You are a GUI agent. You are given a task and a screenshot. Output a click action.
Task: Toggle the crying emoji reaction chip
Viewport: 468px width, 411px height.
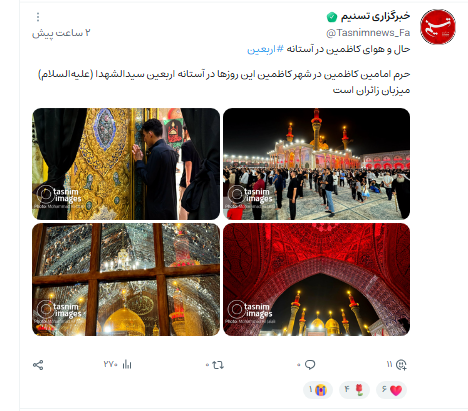(318, 390)
